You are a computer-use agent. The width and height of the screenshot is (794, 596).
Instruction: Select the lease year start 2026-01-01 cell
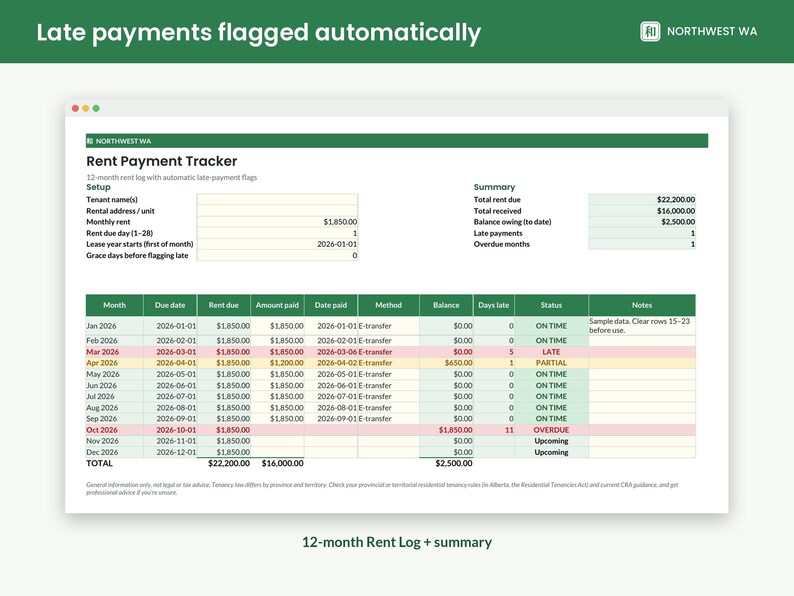pos(277,244)
